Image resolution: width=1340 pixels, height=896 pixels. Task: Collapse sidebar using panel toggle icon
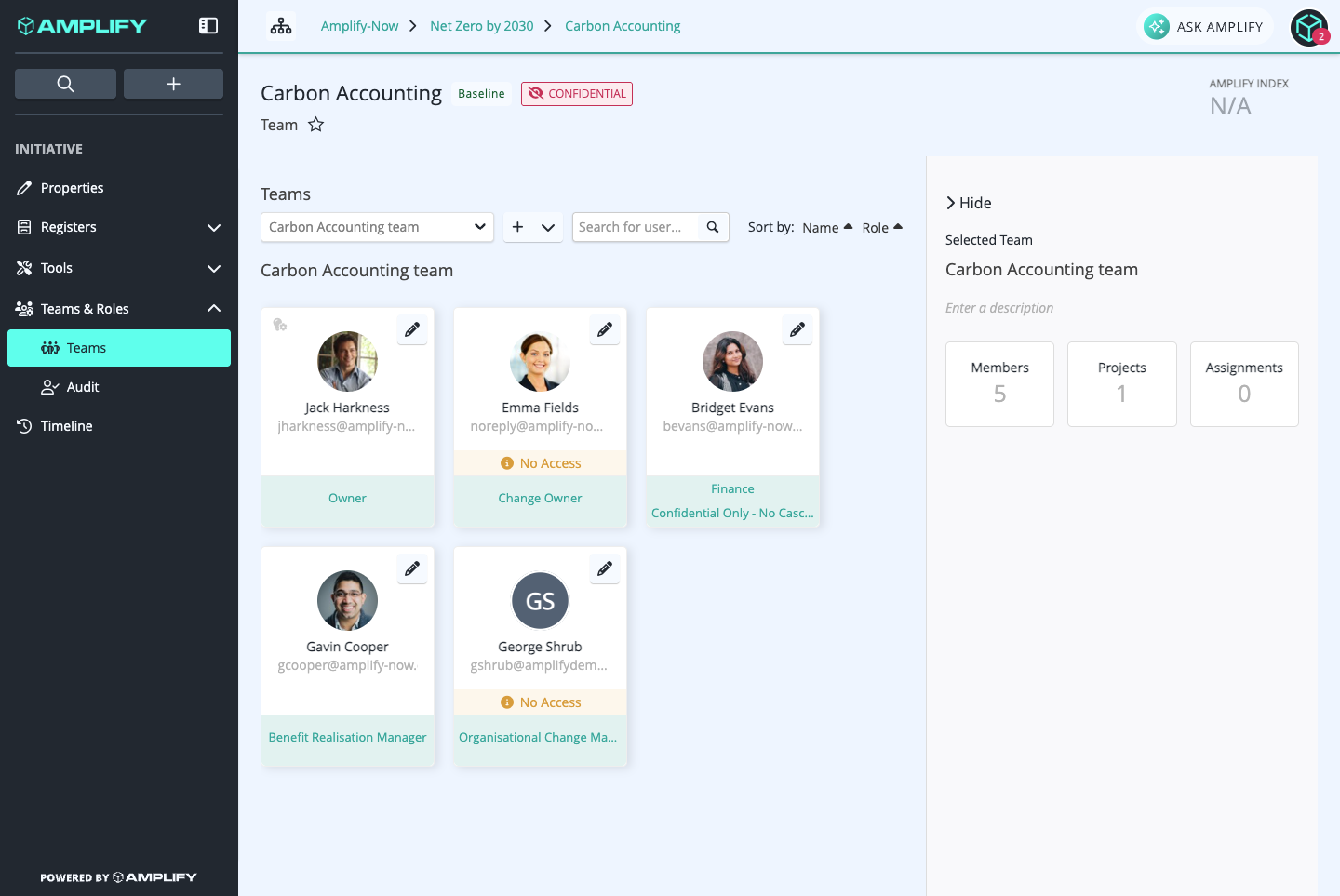coord(208,26)
